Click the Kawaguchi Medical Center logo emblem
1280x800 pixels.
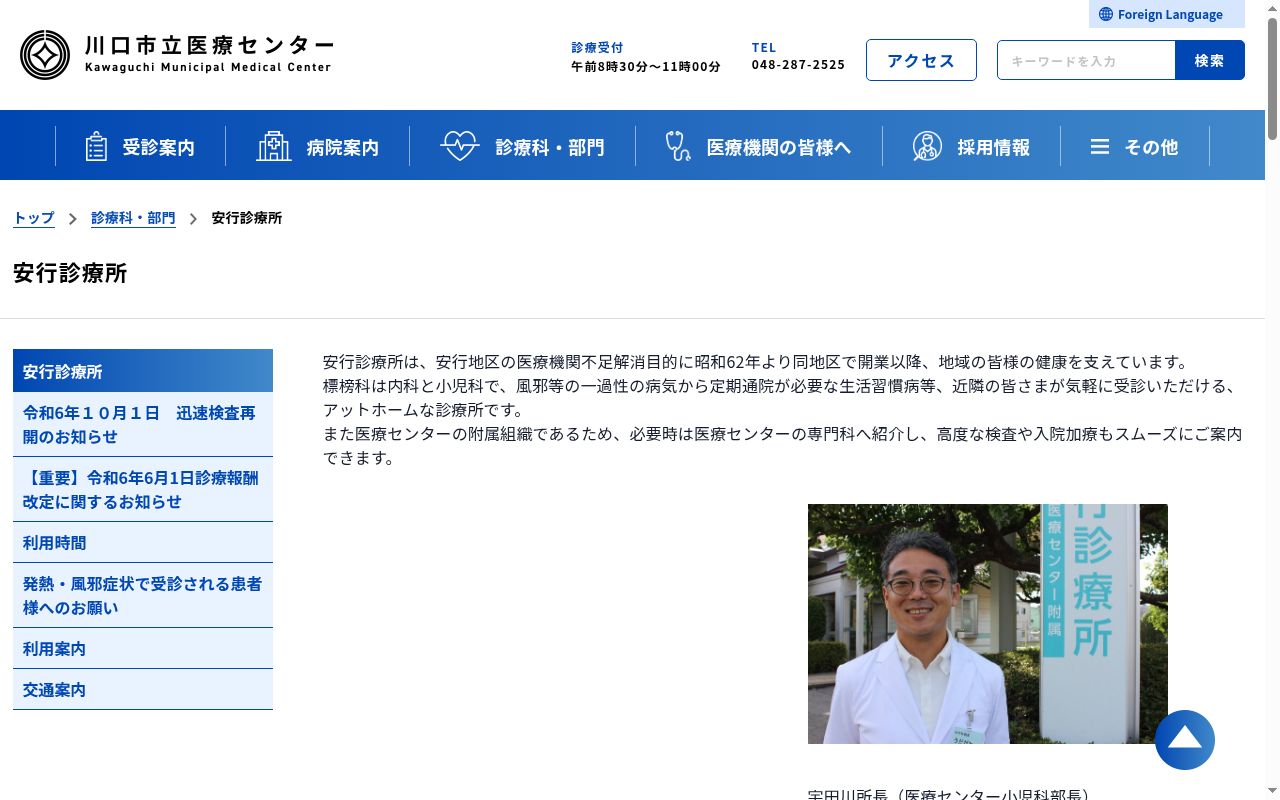coord(45,55)
